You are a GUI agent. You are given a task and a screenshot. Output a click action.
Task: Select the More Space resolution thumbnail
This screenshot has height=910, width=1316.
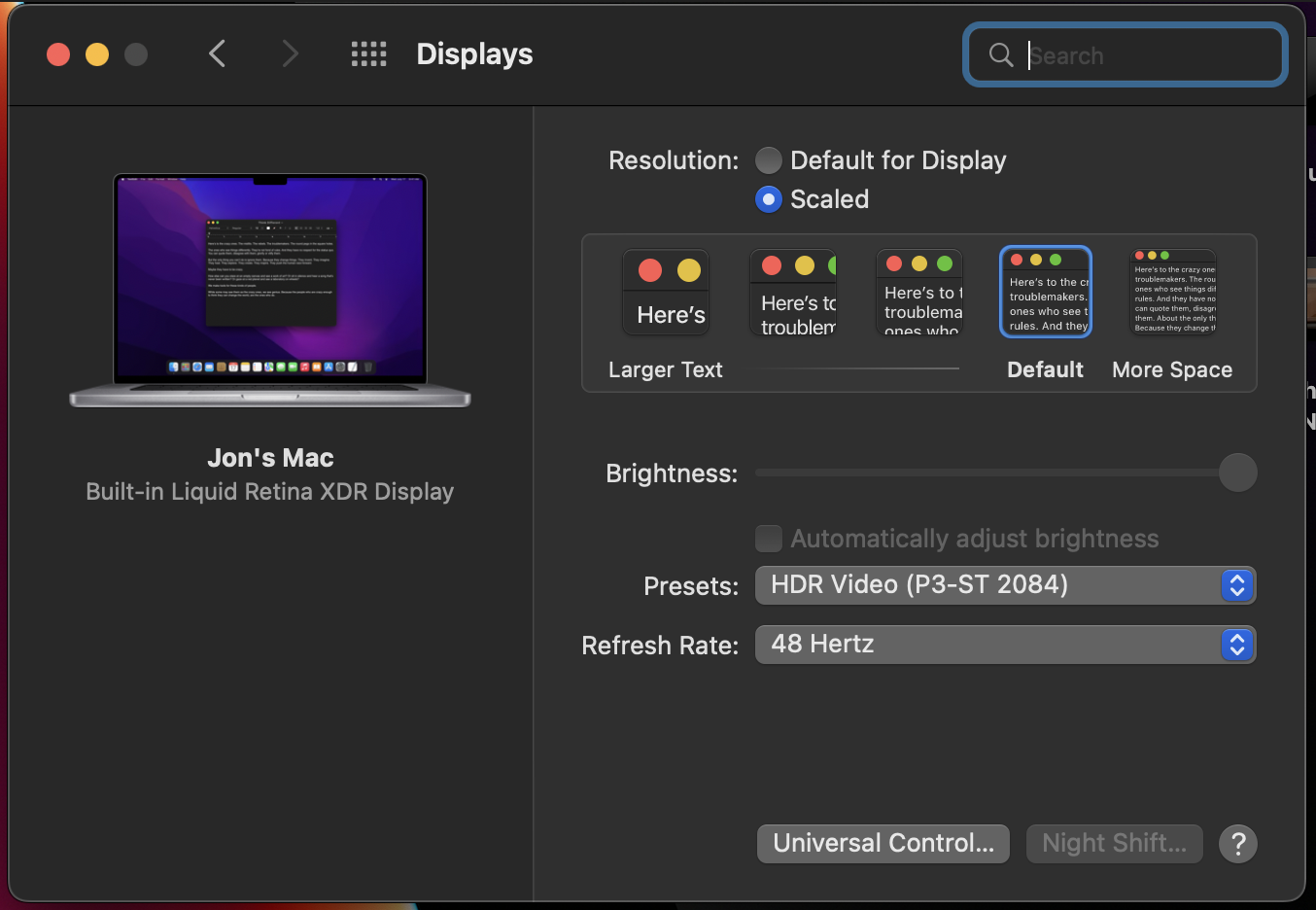click(1173, 293)
